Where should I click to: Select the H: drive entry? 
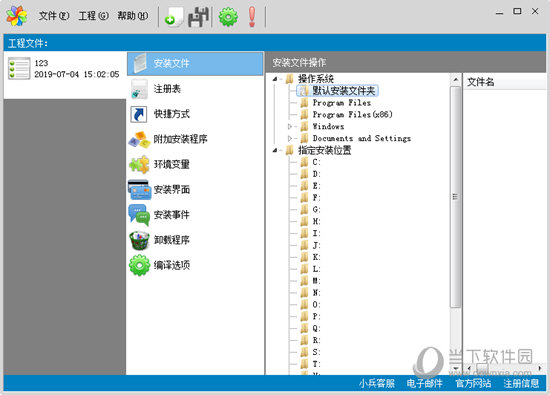click(316, 221)
